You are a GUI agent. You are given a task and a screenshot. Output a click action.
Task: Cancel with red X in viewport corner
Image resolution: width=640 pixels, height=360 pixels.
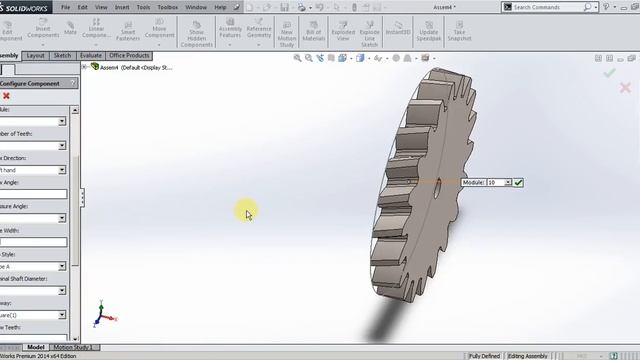click(x=625, y=88)
